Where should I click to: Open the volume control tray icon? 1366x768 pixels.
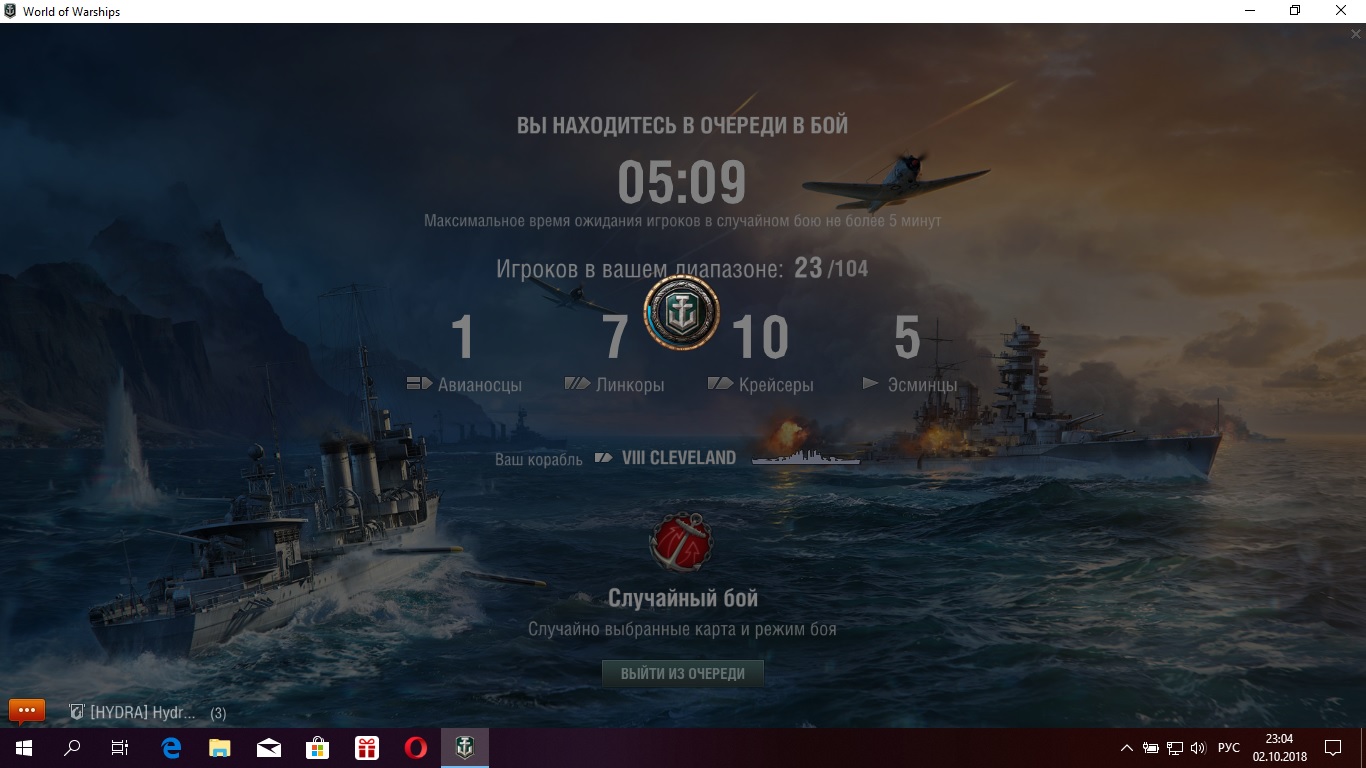(1198, 748)
